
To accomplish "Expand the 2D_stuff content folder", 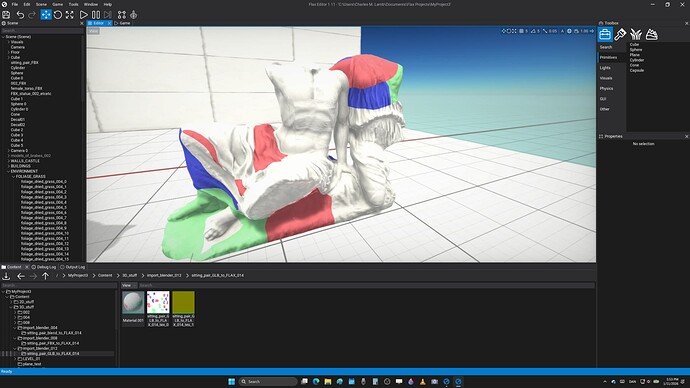I will (11, 302).
